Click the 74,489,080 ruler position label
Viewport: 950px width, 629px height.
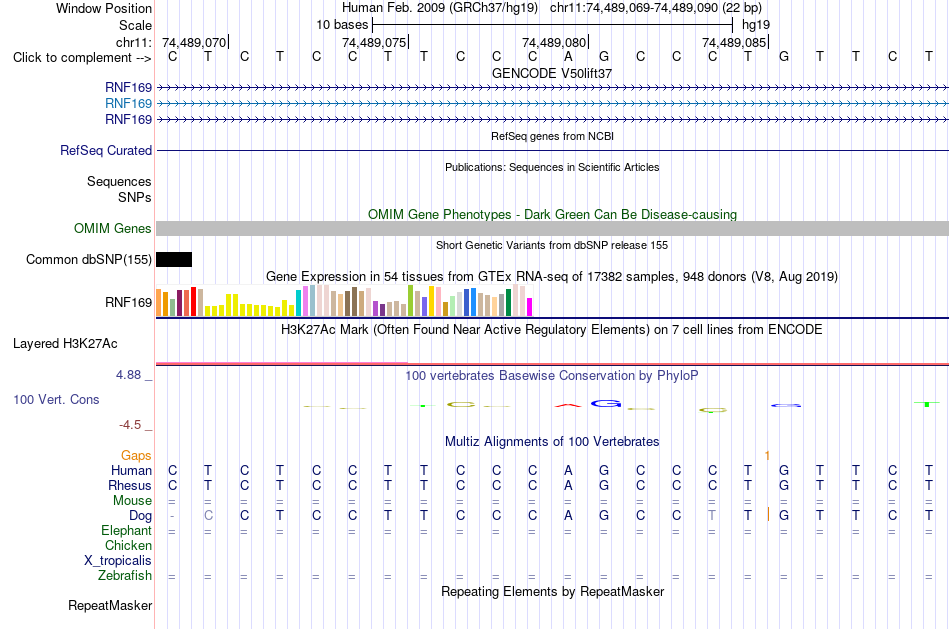(x=554, y=42)
